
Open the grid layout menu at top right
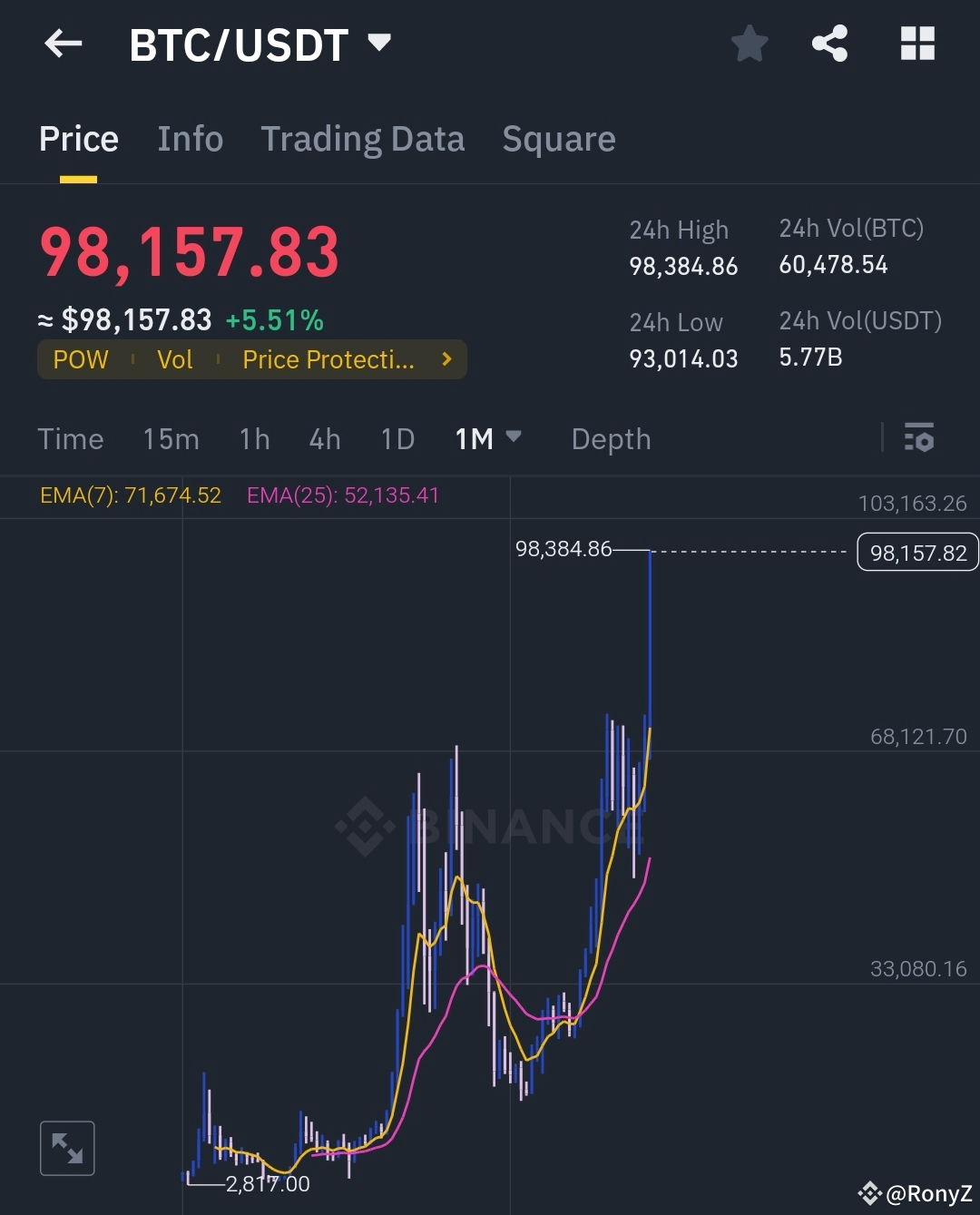[916, 43]
